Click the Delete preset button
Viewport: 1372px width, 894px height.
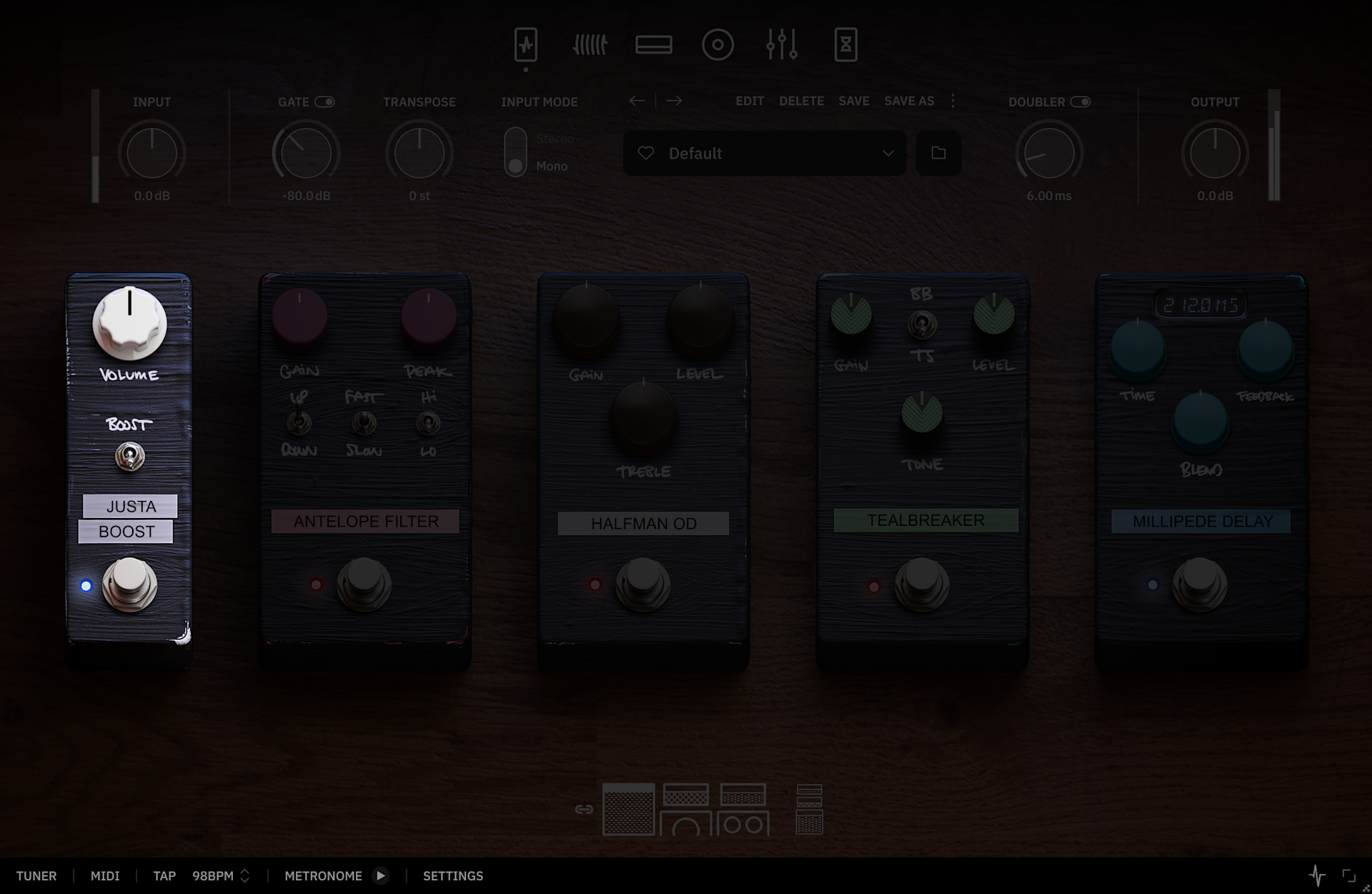pyautogui.click(x=801, y=101)
